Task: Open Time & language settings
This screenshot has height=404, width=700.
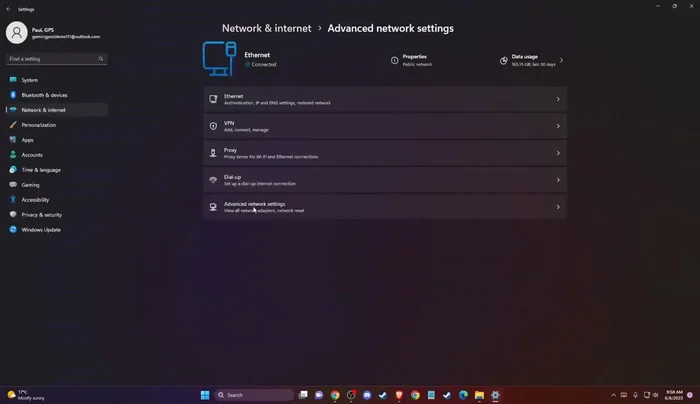Action: pos(56,170)
